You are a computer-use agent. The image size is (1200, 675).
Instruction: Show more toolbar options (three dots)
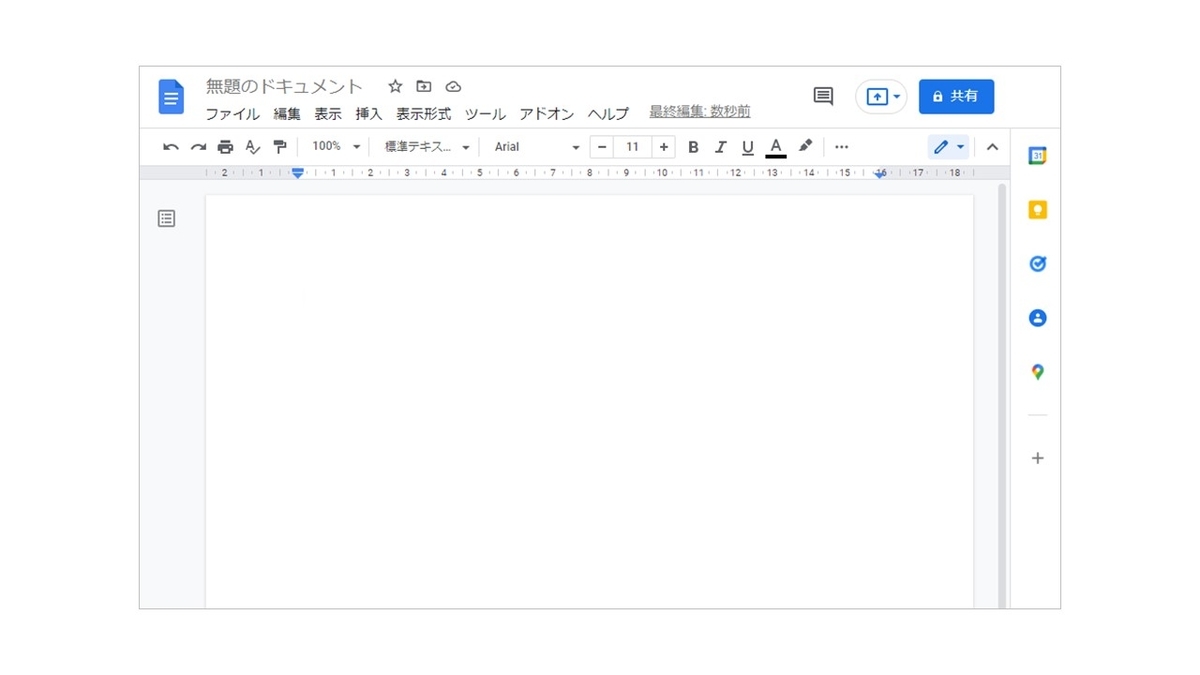coord(842,147)
